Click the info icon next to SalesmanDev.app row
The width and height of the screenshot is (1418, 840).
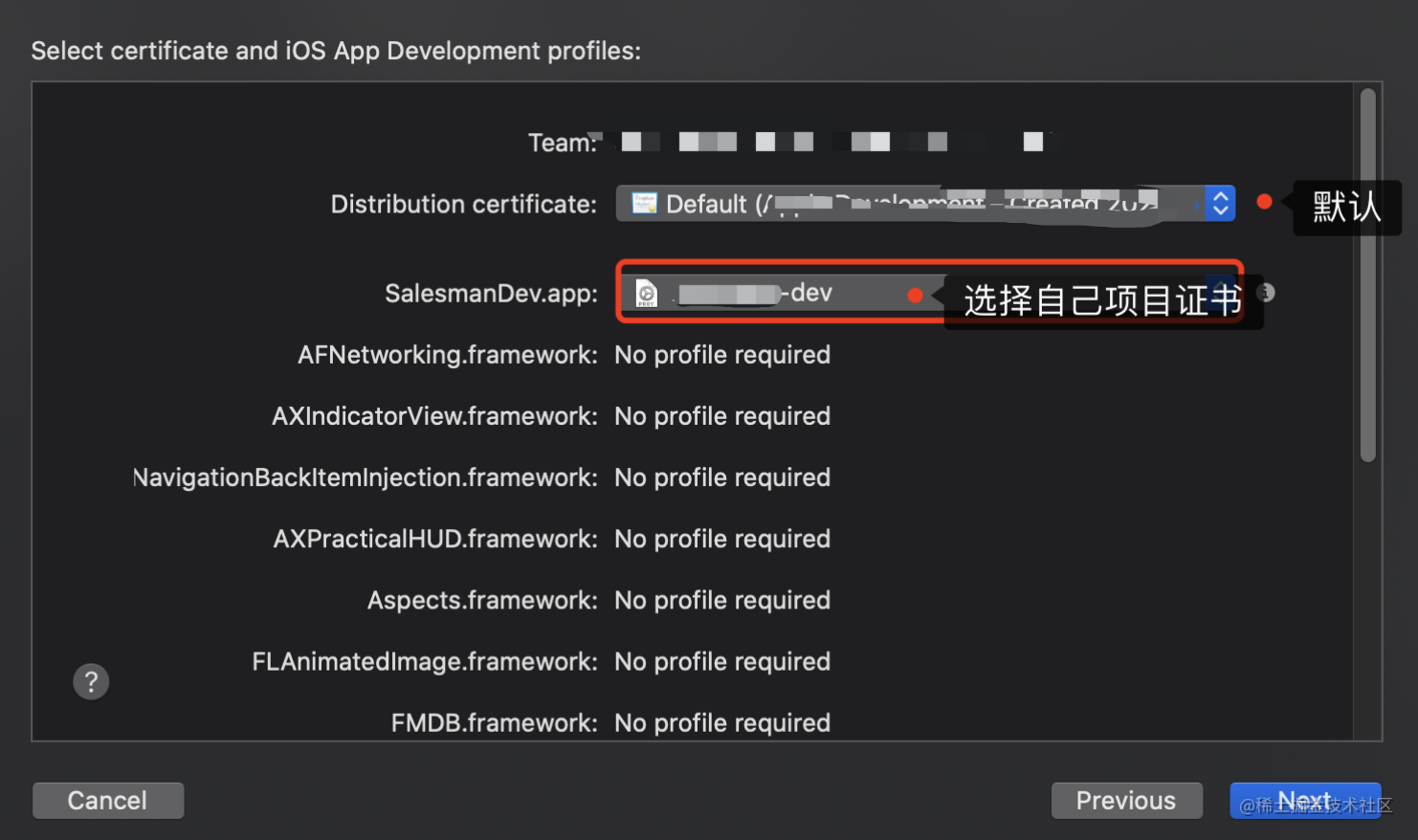(x=1265, y=292)
